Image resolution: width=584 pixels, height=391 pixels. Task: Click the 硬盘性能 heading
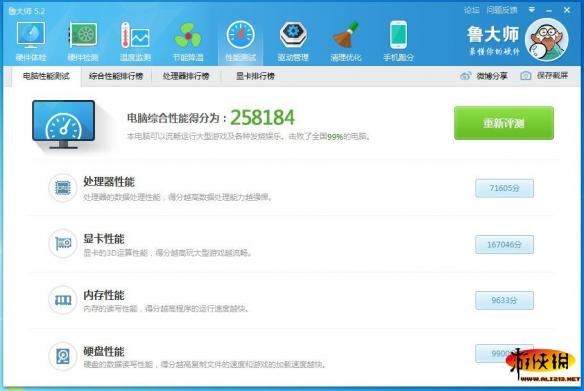click(x=104, y=351)
